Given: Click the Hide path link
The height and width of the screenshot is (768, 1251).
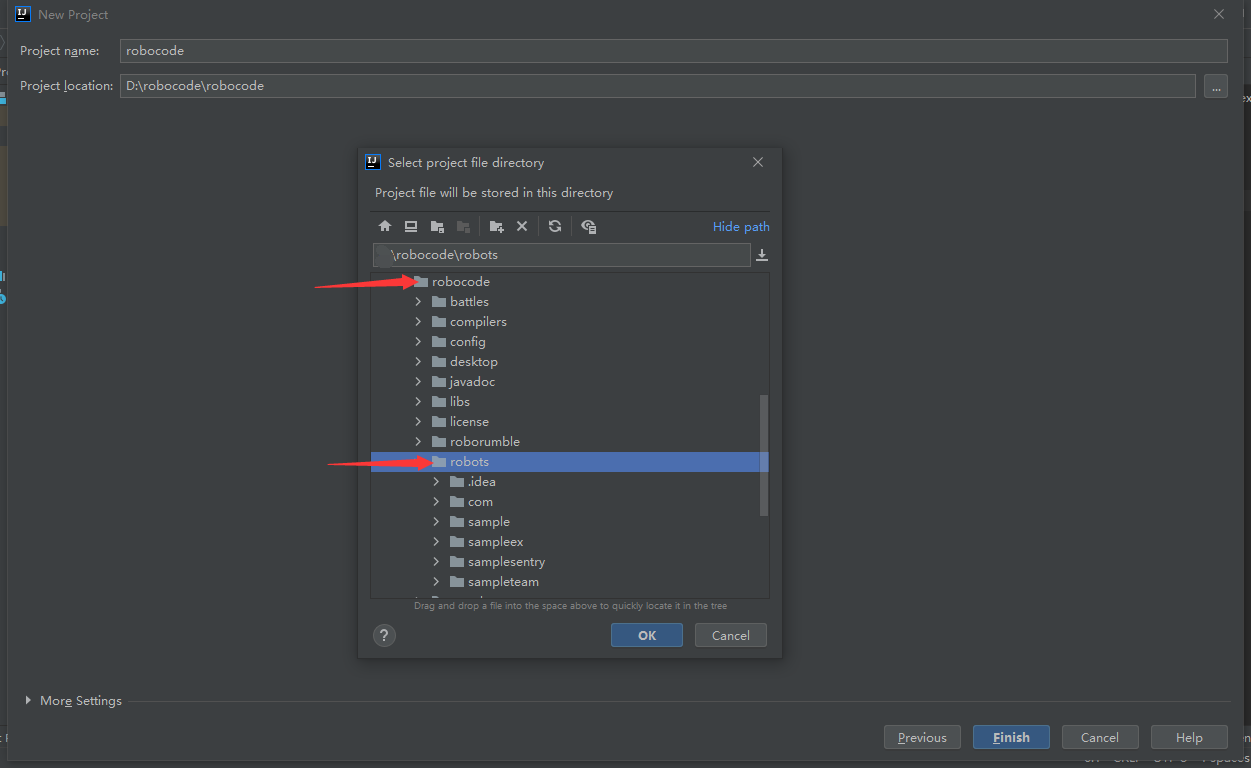Looking at the screenshot, I should click(741, 227).
